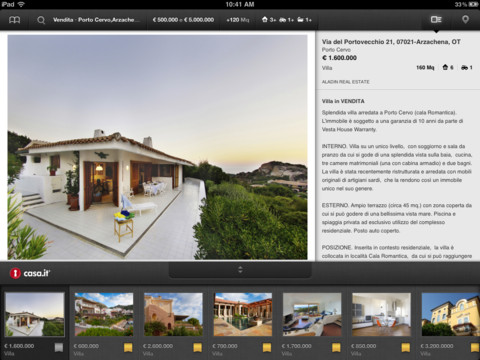Open the map pin location view

[x=465, y=19]
